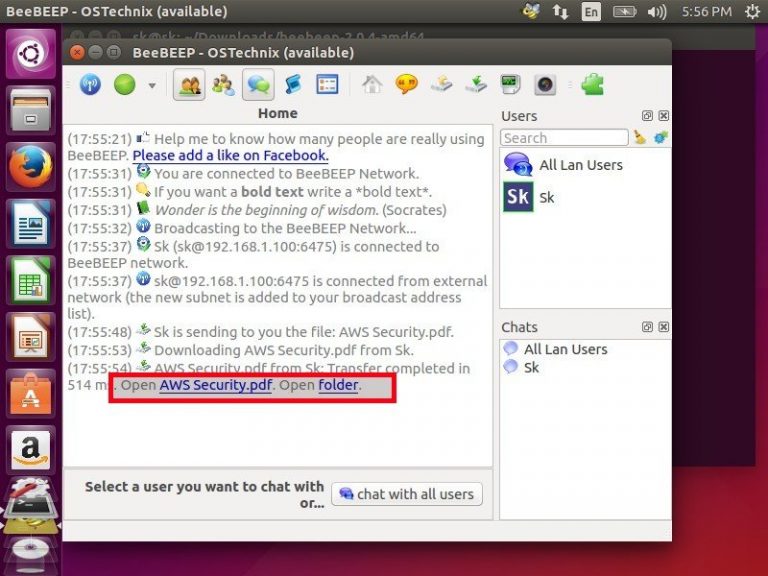Open the battery indicator in top panel
The image size is (768, 576).
624,11
